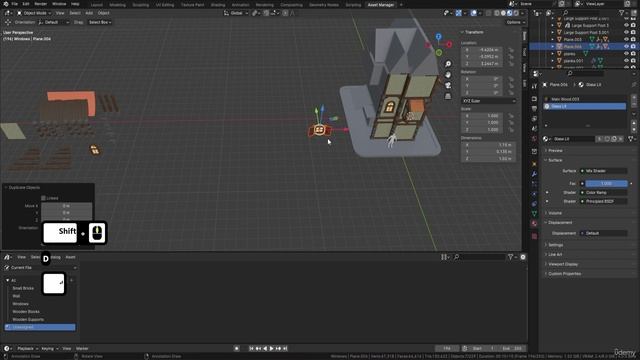
Task: Click the zoom magnifier viewport icon
Action: coord(448,64)
